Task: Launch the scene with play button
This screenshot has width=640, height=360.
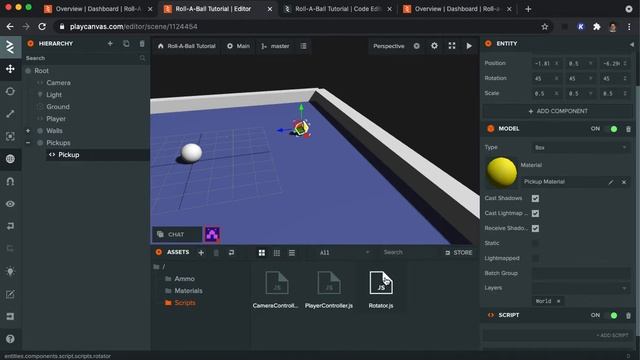Action: pyautogui.click(x=469, y=46)
